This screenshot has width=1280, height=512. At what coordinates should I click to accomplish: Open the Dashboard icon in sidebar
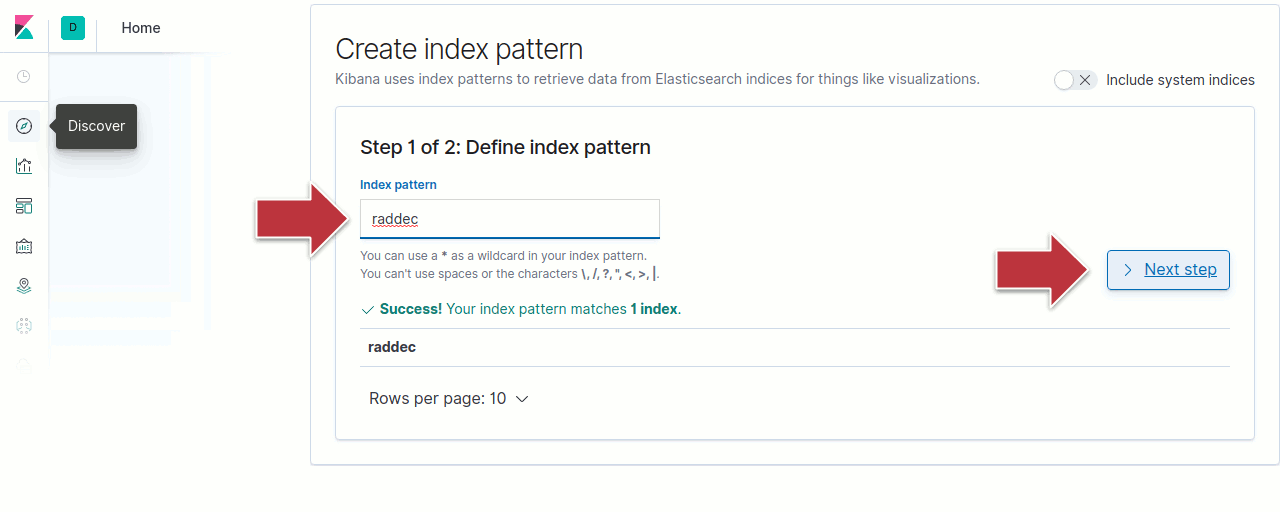(x=24, y=206)
